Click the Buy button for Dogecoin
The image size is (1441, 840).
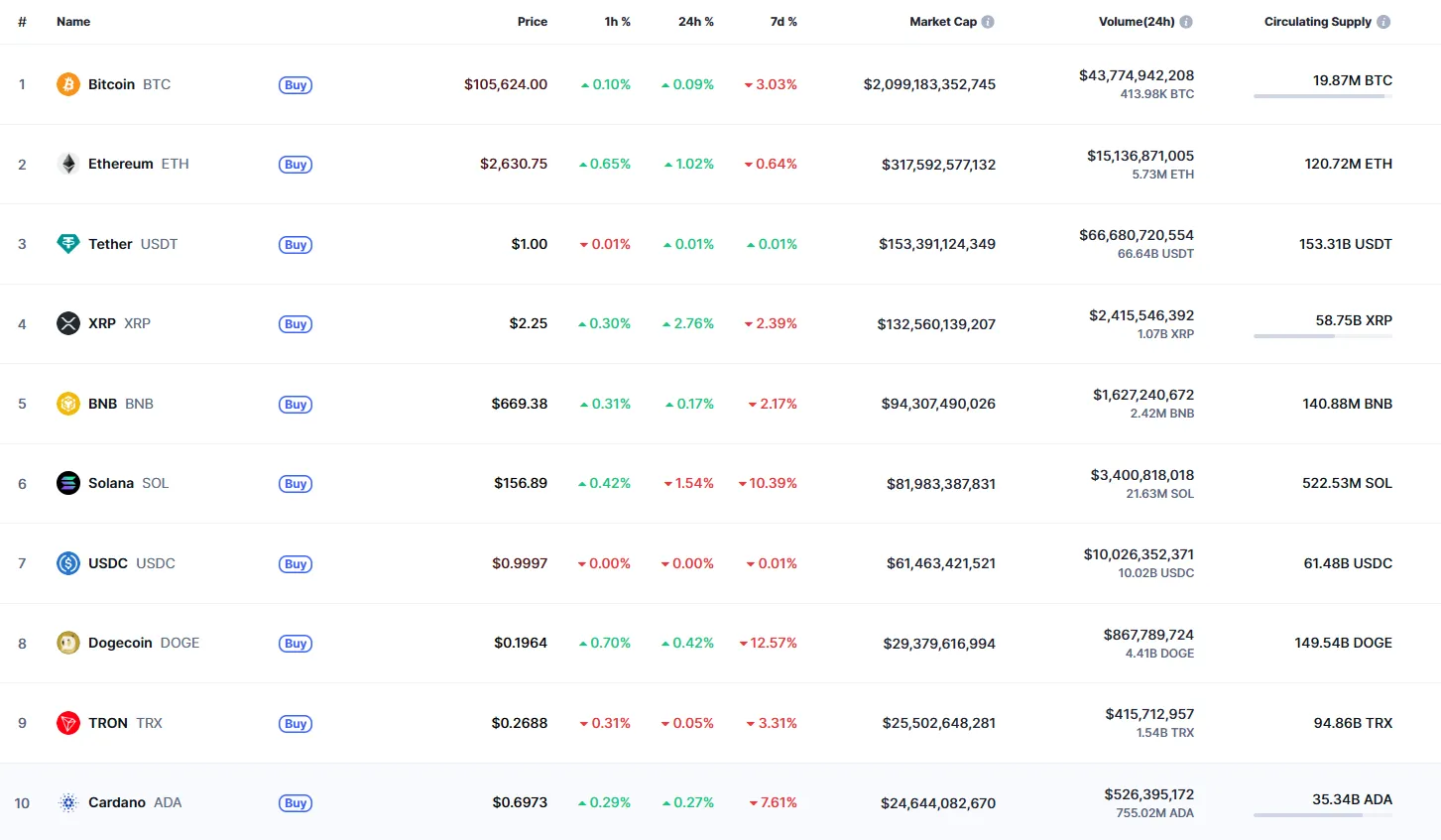(296, 644)
